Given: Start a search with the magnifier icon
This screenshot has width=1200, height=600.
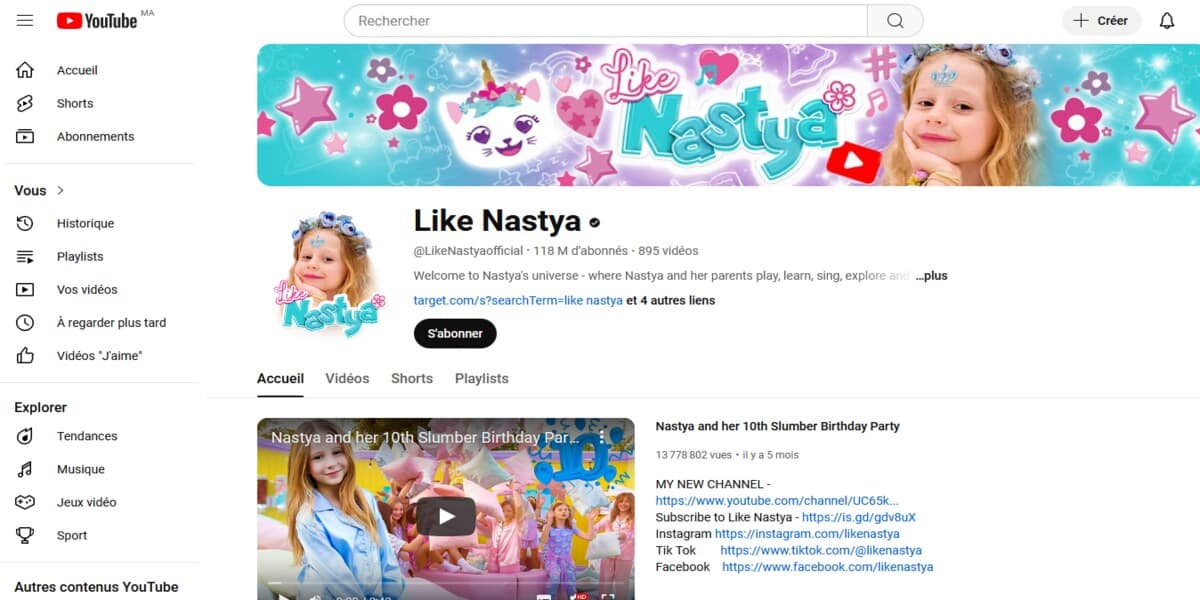Looking at the screenshot, I should (895, 20).
